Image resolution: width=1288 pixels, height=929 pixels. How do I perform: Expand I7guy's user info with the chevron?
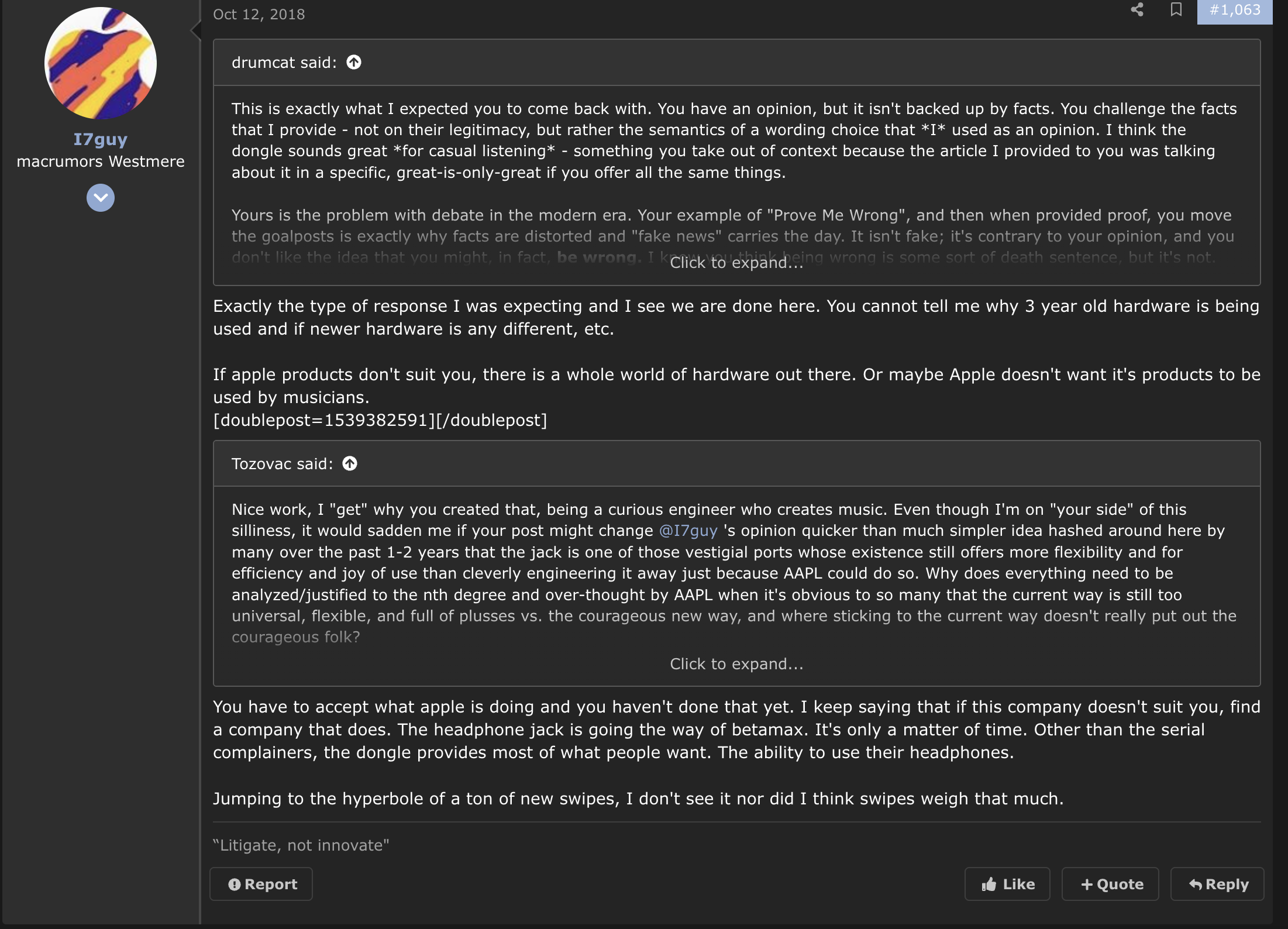101,198
